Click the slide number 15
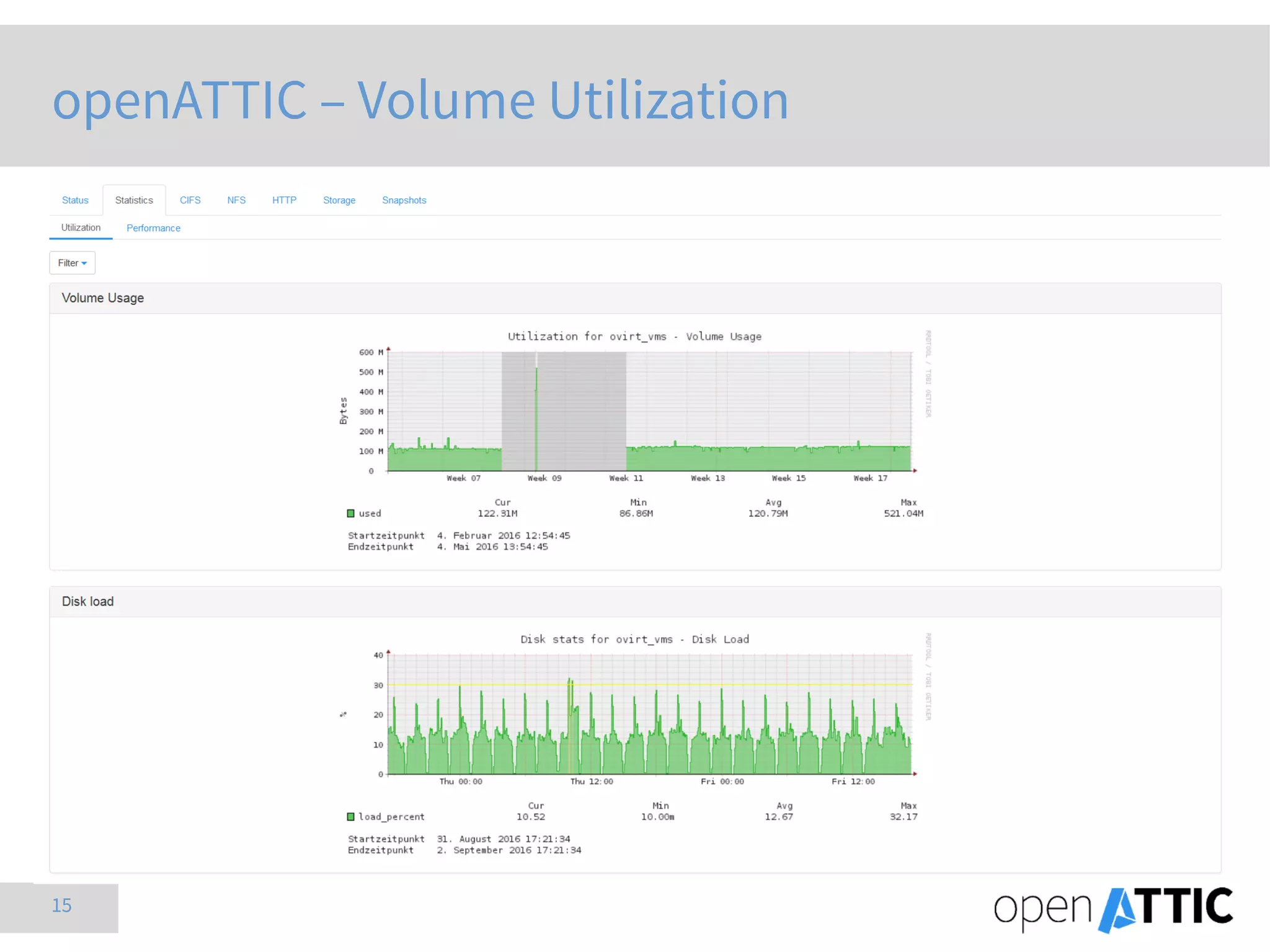 (x=61, y=906)
